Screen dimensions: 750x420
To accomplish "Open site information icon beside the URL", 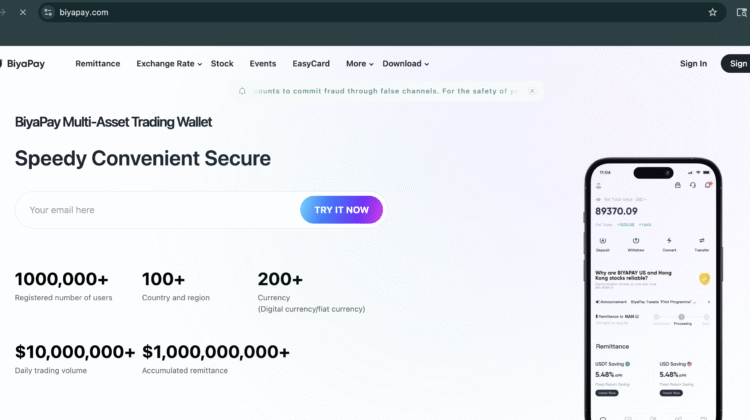I will [47, 12].
